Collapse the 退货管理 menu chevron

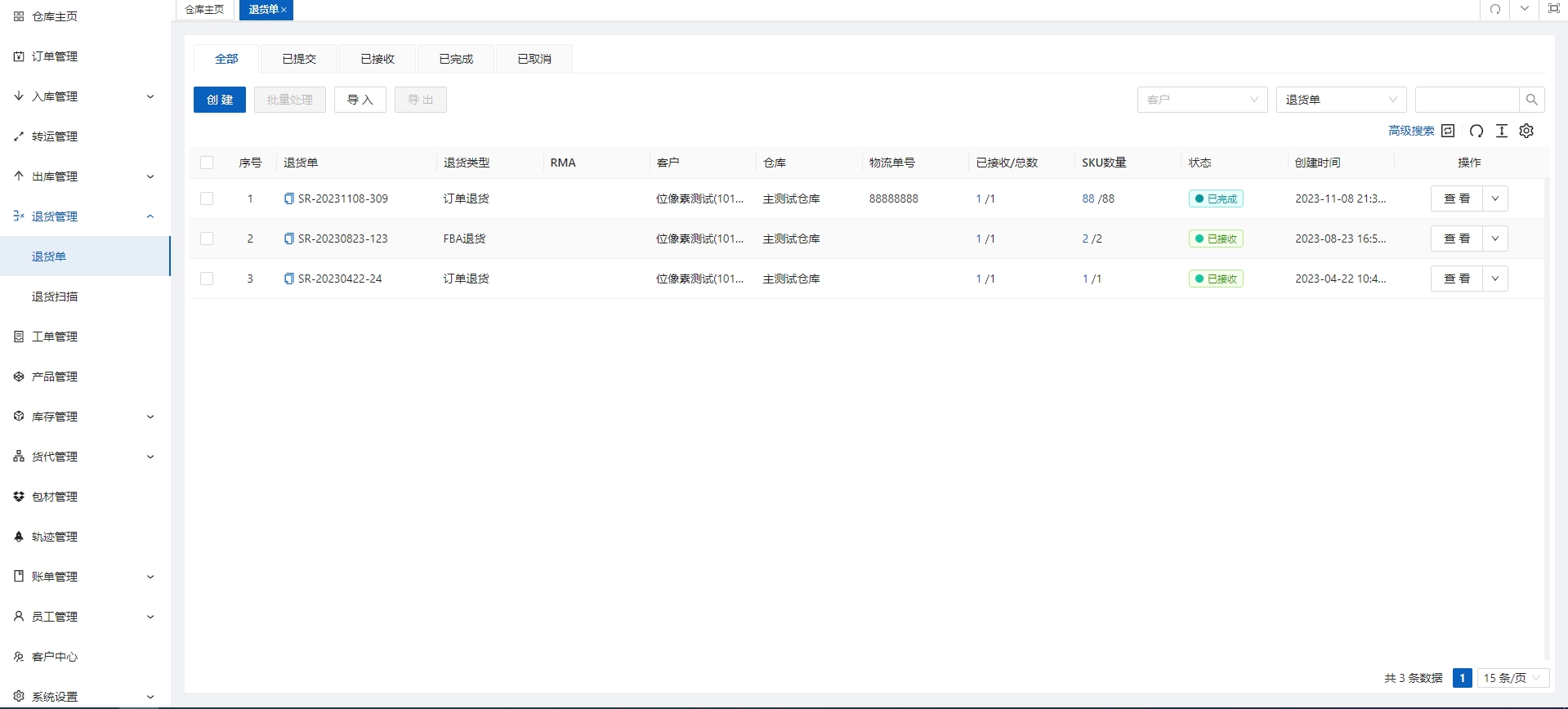click(150, 216)
